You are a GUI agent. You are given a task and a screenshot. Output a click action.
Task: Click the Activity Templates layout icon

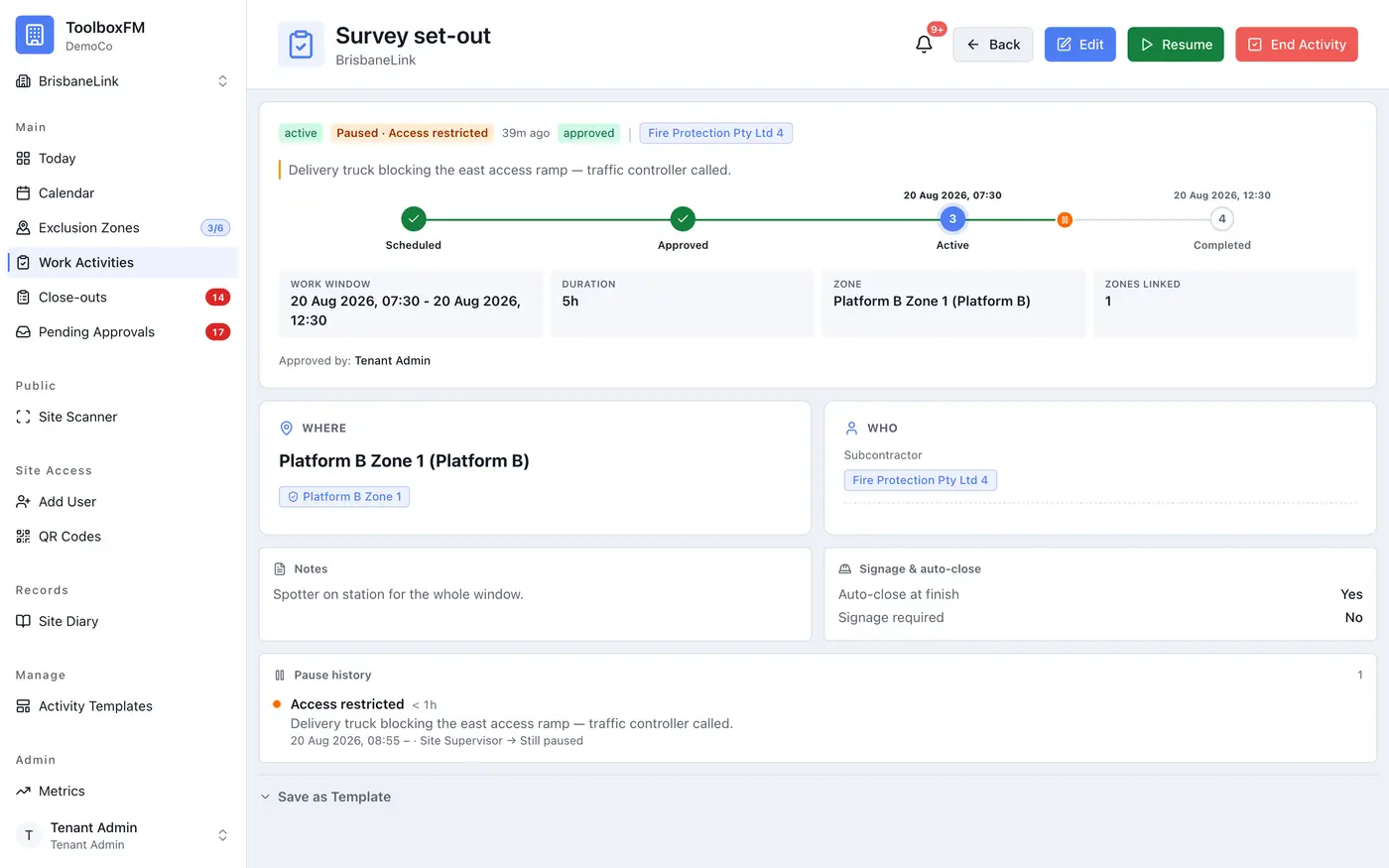click(24, 706)
